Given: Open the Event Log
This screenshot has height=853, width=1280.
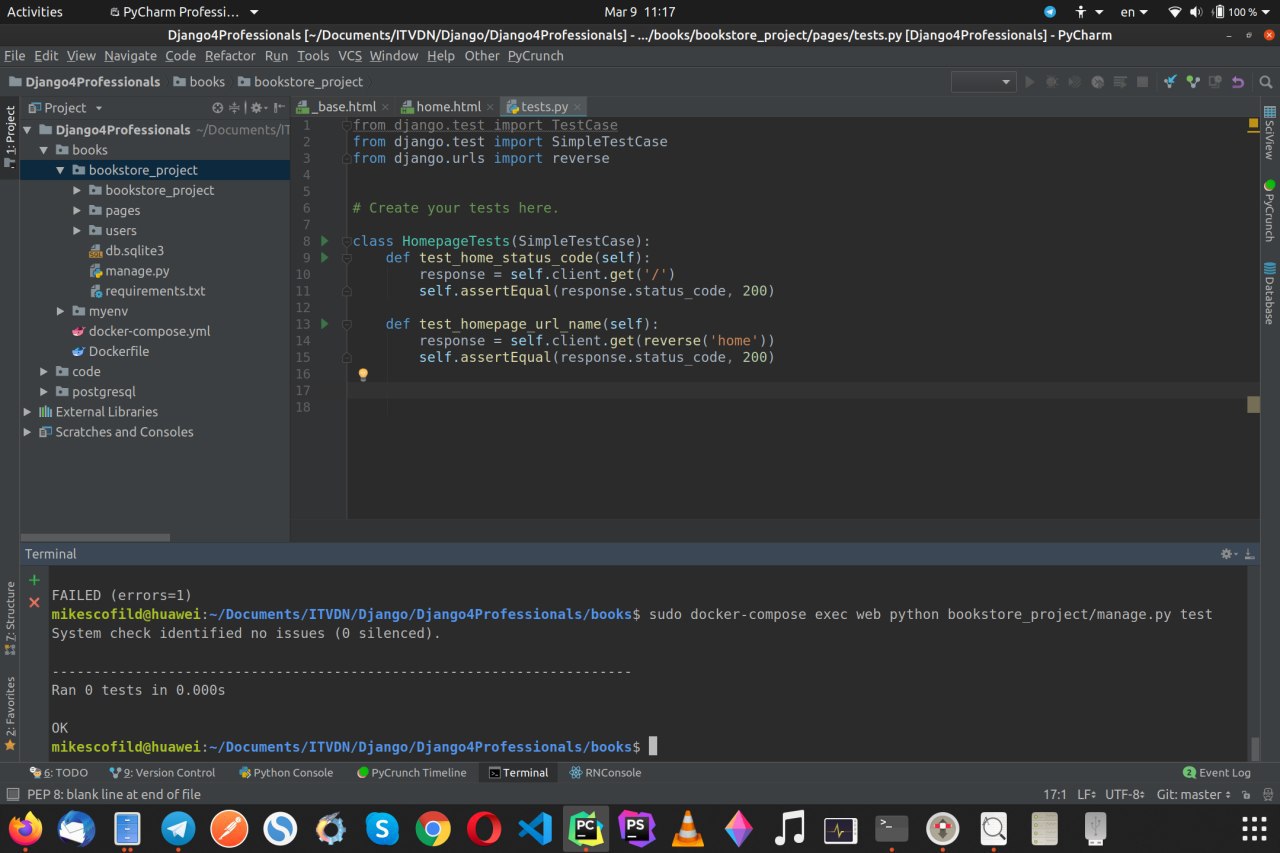Looking at the screenshot, I should pos(1217,773).
